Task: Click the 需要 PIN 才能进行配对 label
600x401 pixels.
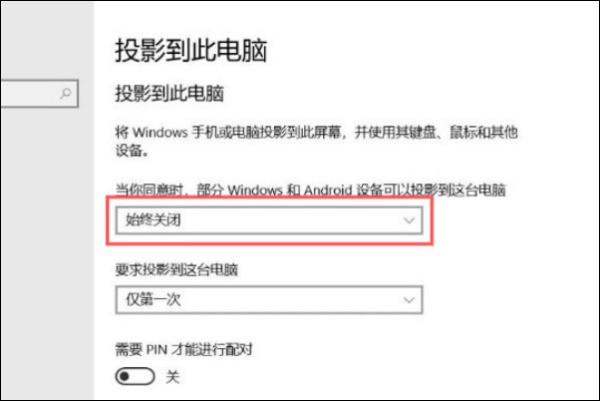Action: 184,349
